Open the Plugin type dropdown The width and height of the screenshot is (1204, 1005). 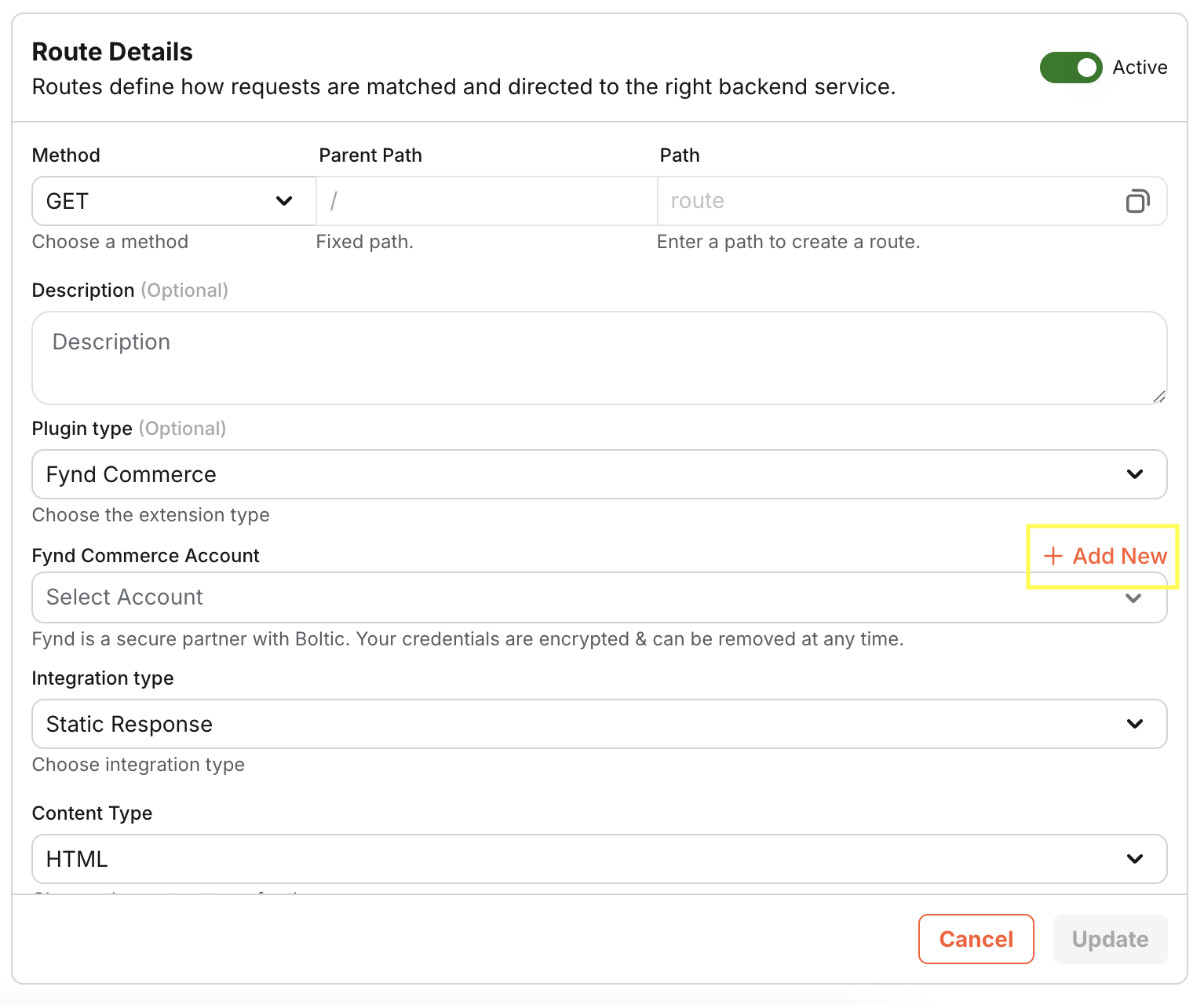600,474
